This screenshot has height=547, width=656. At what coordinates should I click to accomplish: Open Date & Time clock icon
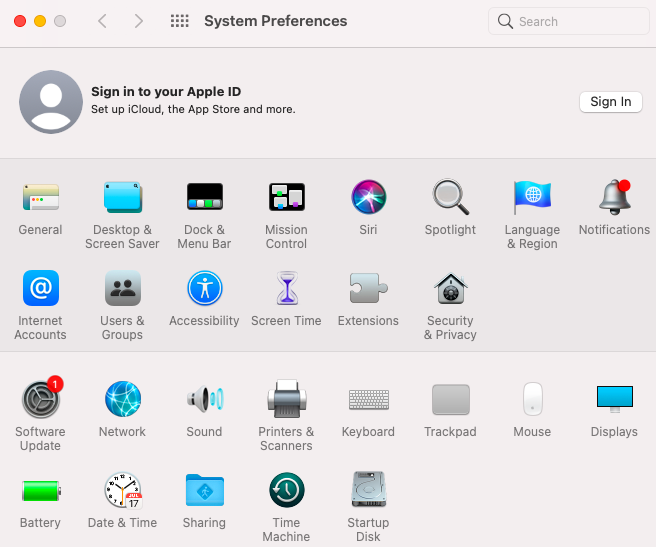tap(123, 490)
